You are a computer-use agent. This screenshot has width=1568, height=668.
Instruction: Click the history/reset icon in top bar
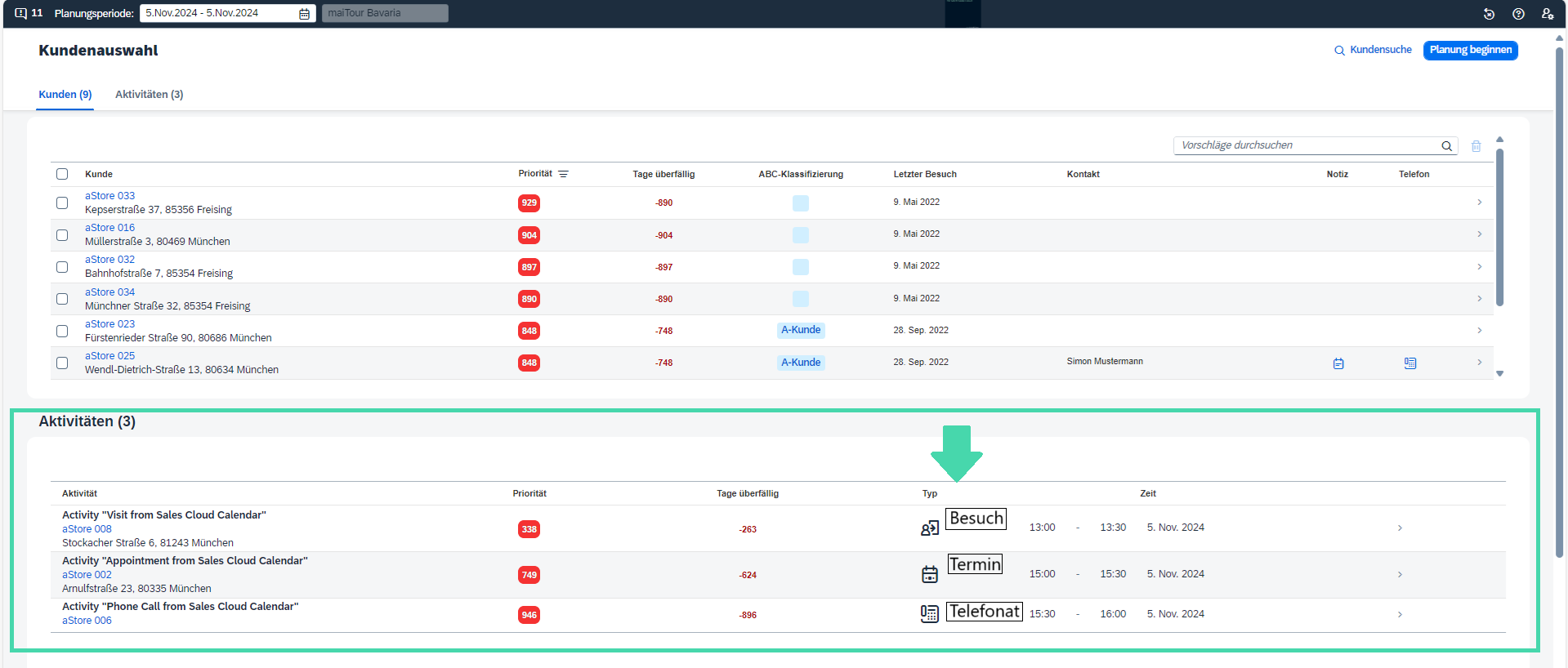pos(1489,13)
